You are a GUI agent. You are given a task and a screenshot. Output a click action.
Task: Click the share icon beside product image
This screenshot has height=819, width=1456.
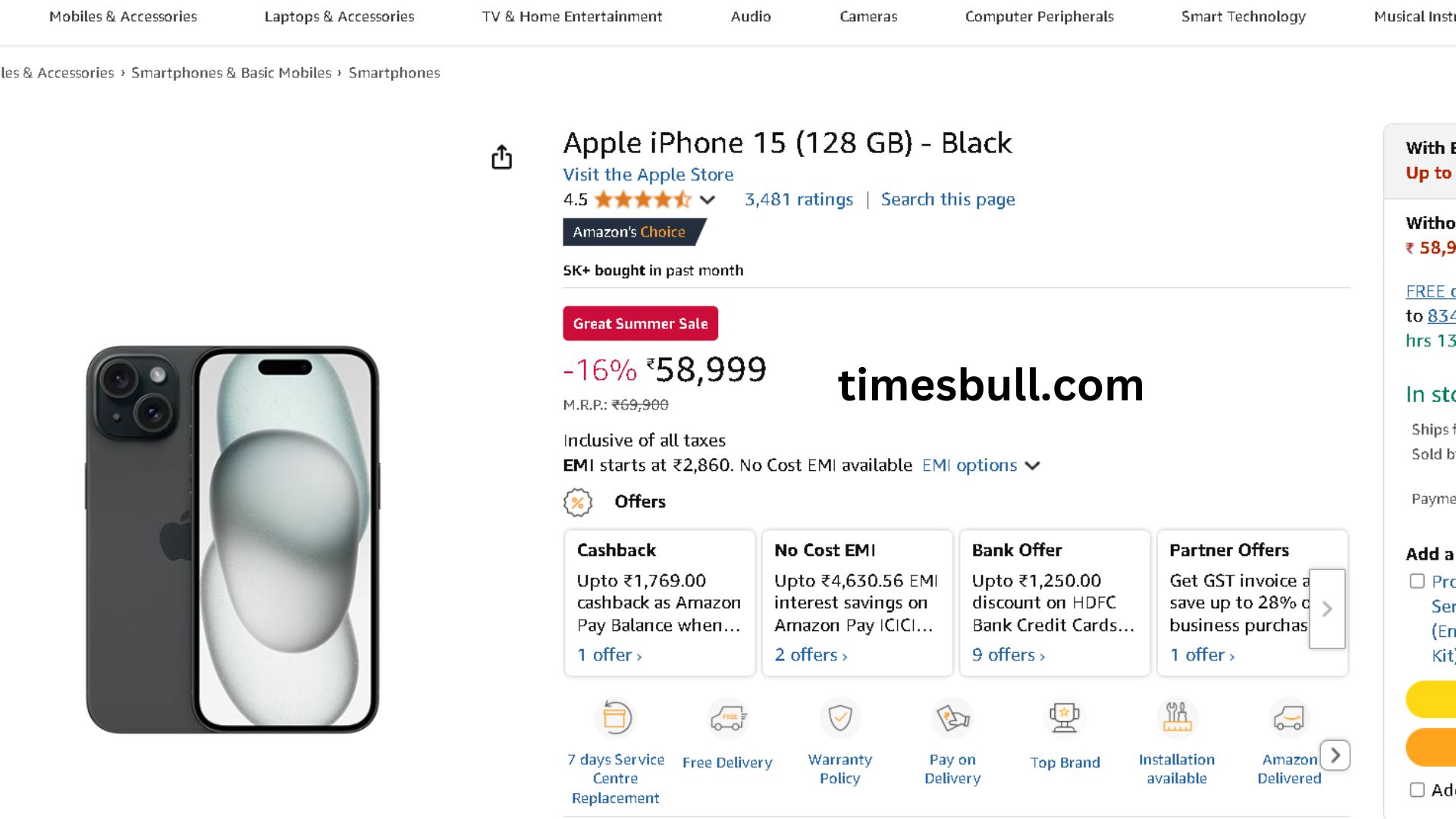[501, 157]
